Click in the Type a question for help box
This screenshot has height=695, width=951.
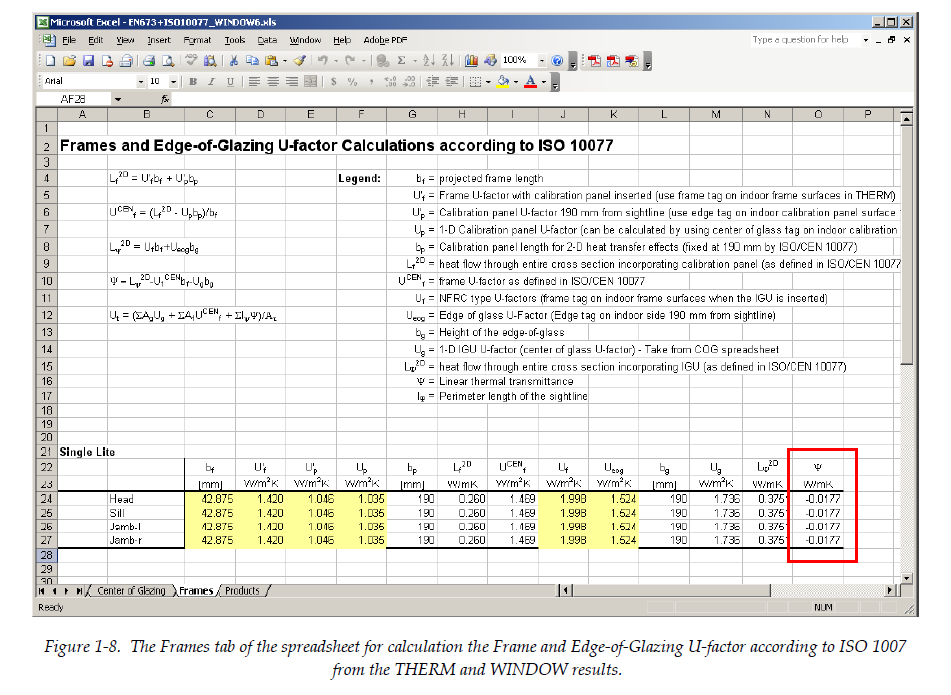tap(800, 40)
